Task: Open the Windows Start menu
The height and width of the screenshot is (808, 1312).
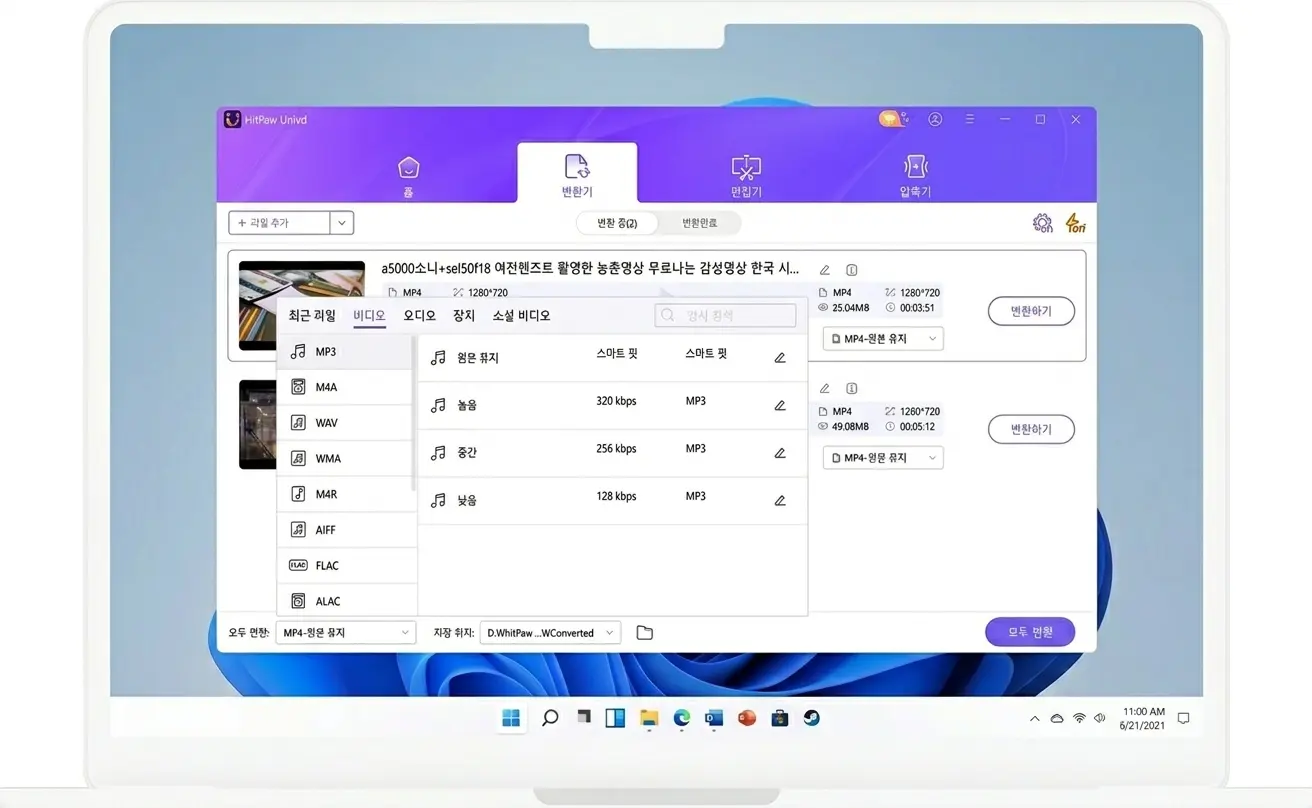Action: pyautogui.click(x=511, y=718)
